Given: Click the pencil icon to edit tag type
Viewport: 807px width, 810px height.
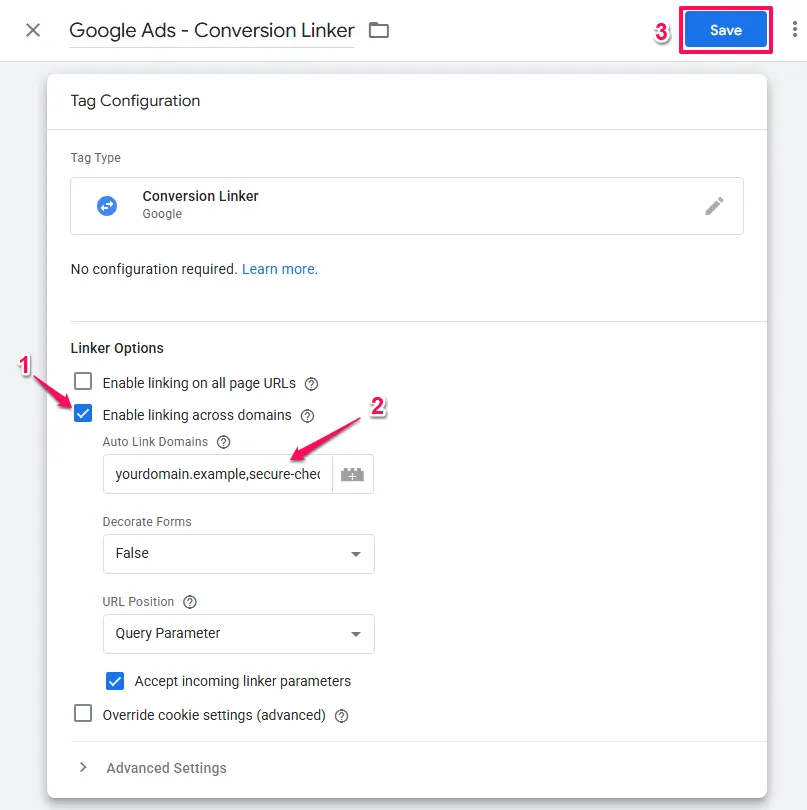Looking at the screenshot, I should [x=714, y=206].
